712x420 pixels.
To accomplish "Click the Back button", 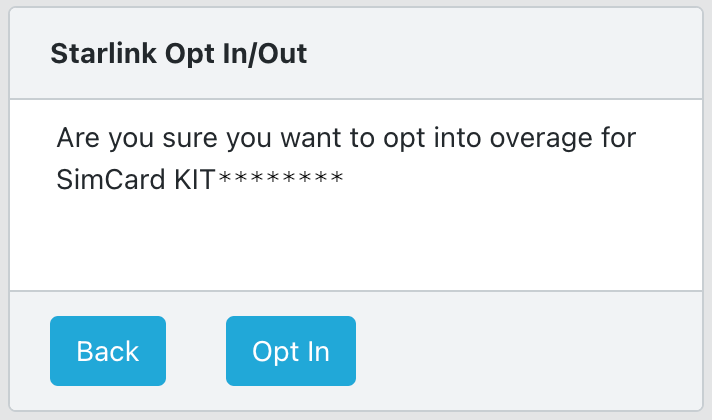I will click(108, 351).
